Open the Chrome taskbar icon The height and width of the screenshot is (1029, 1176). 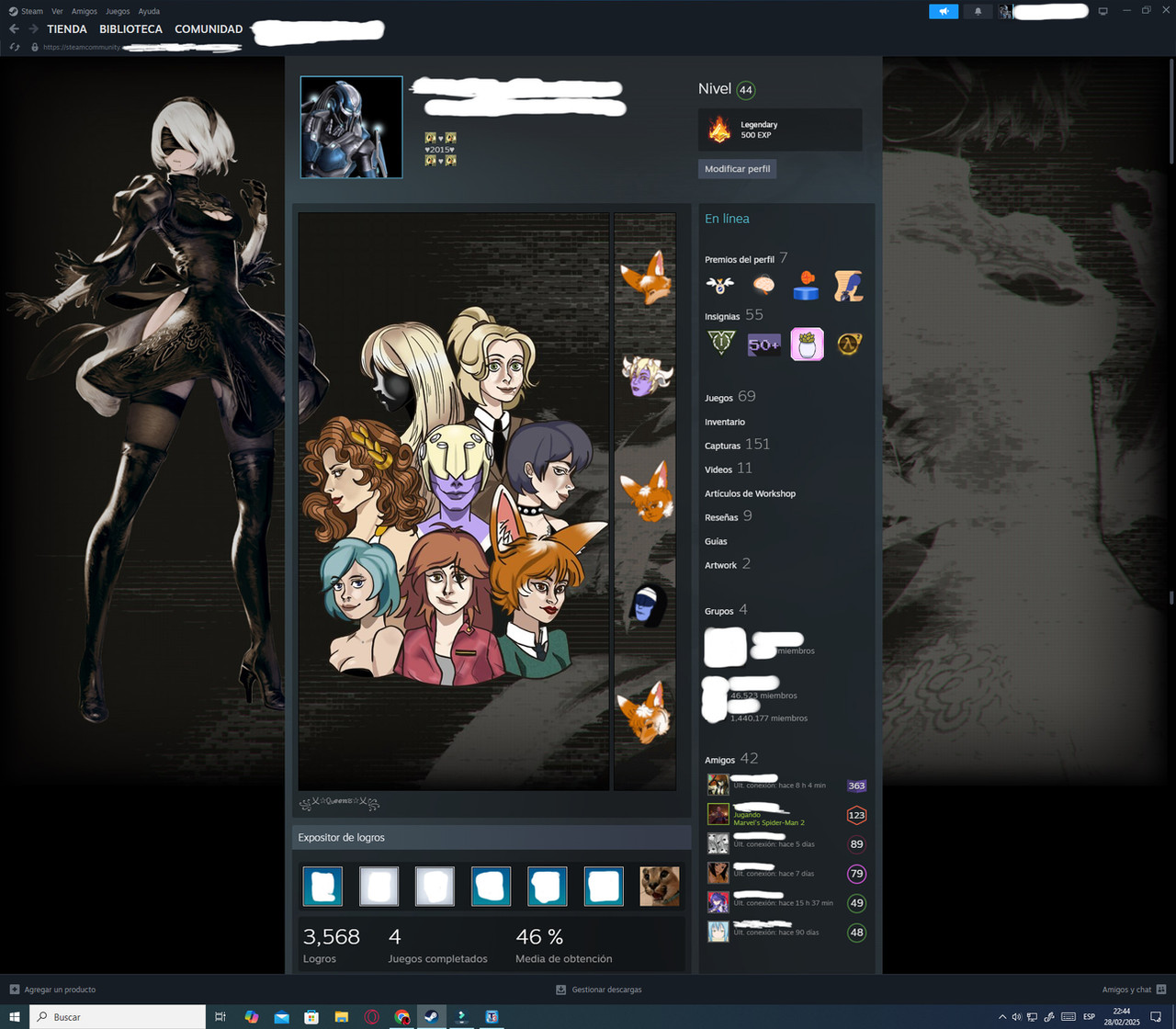(x=401, y=1016)
